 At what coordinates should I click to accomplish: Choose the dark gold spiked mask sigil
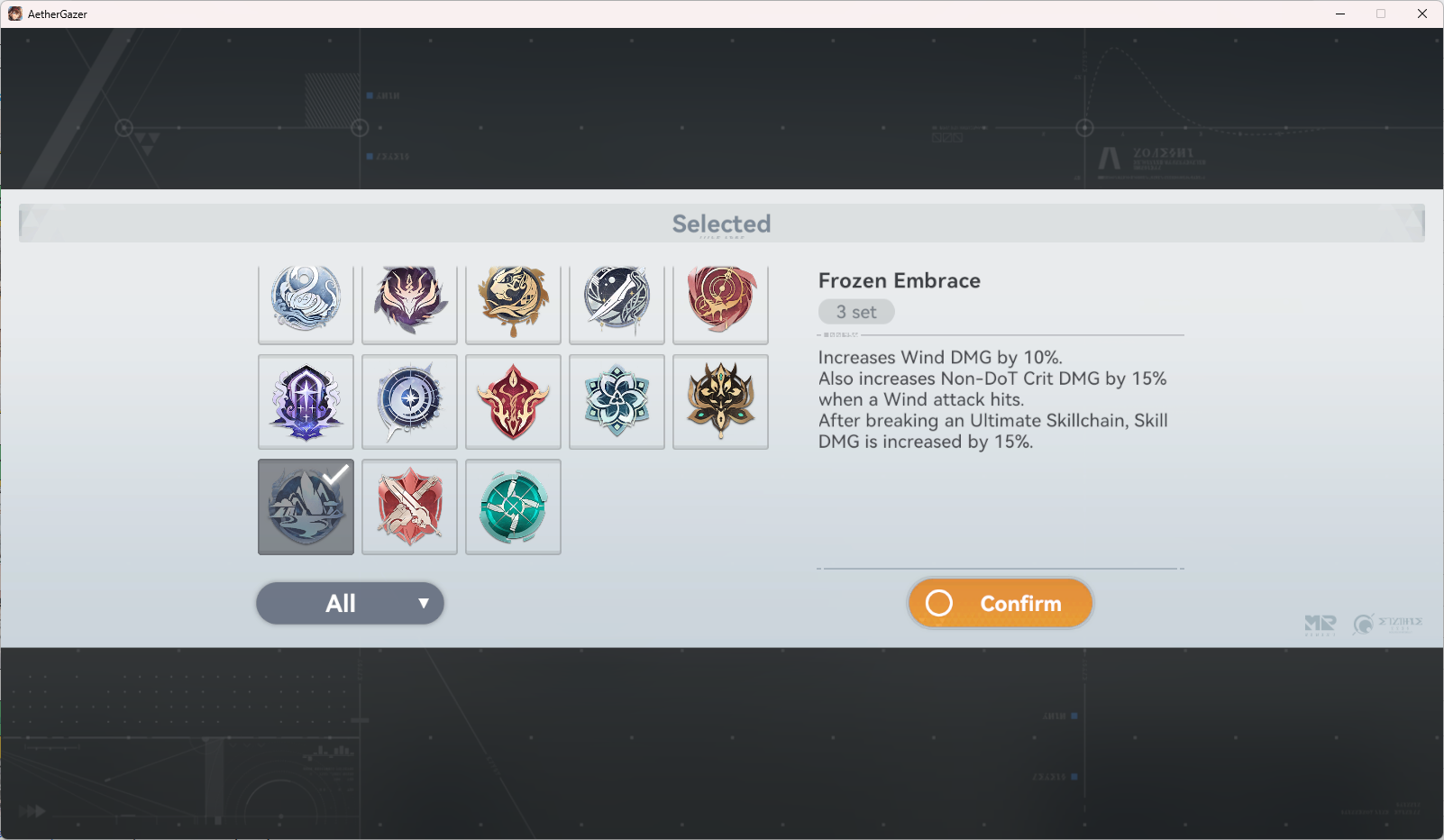720,402
